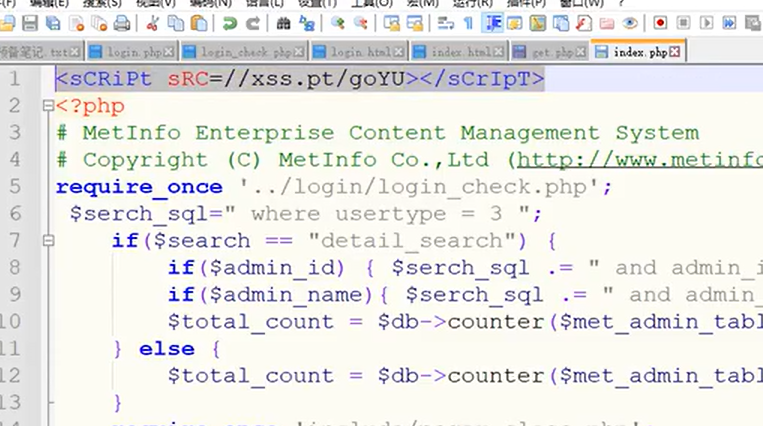Click the Close document toolbar icon
Image resolution: width=763 pixels, height=426 pixels.
click(x=76, y=23)
